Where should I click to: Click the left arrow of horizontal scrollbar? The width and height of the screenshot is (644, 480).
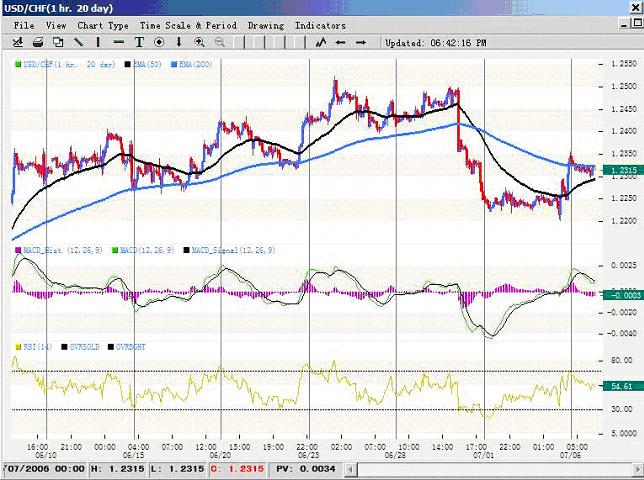pos(350,469)
